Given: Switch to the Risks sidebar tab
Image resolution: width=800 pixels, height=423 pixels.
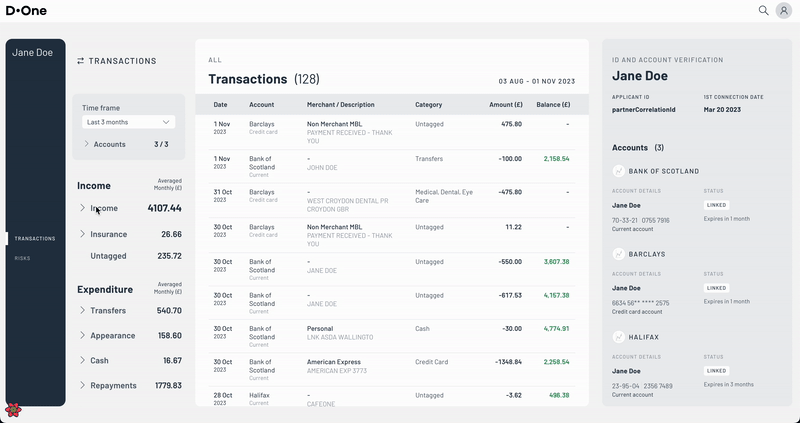Looking at the screenshot, I should pyautogui.click(x=22, y=258).
